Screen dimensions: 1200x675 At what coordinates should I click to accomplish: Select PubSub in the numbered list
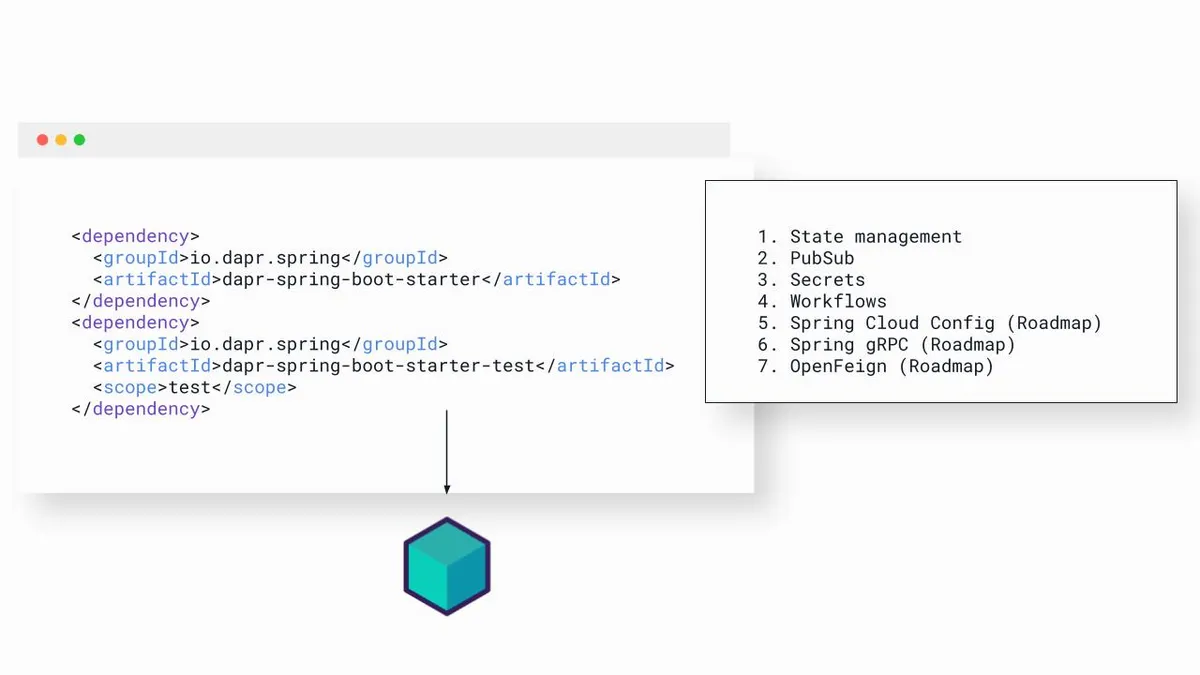click(x=821, y=258)
